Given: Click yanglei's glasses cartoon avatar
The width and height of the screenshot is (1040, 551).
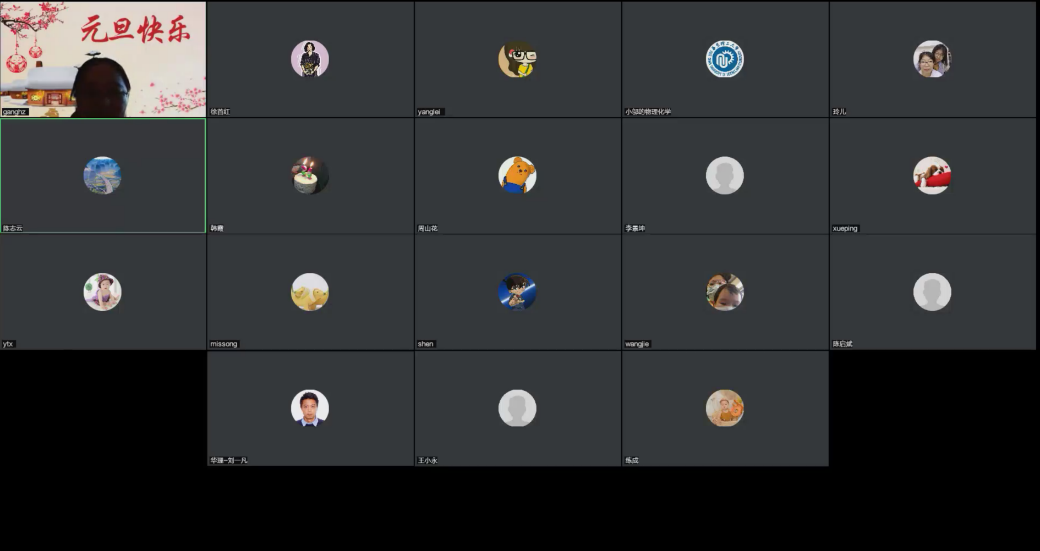Looking at the screenshot, I should tap(517, 59).
